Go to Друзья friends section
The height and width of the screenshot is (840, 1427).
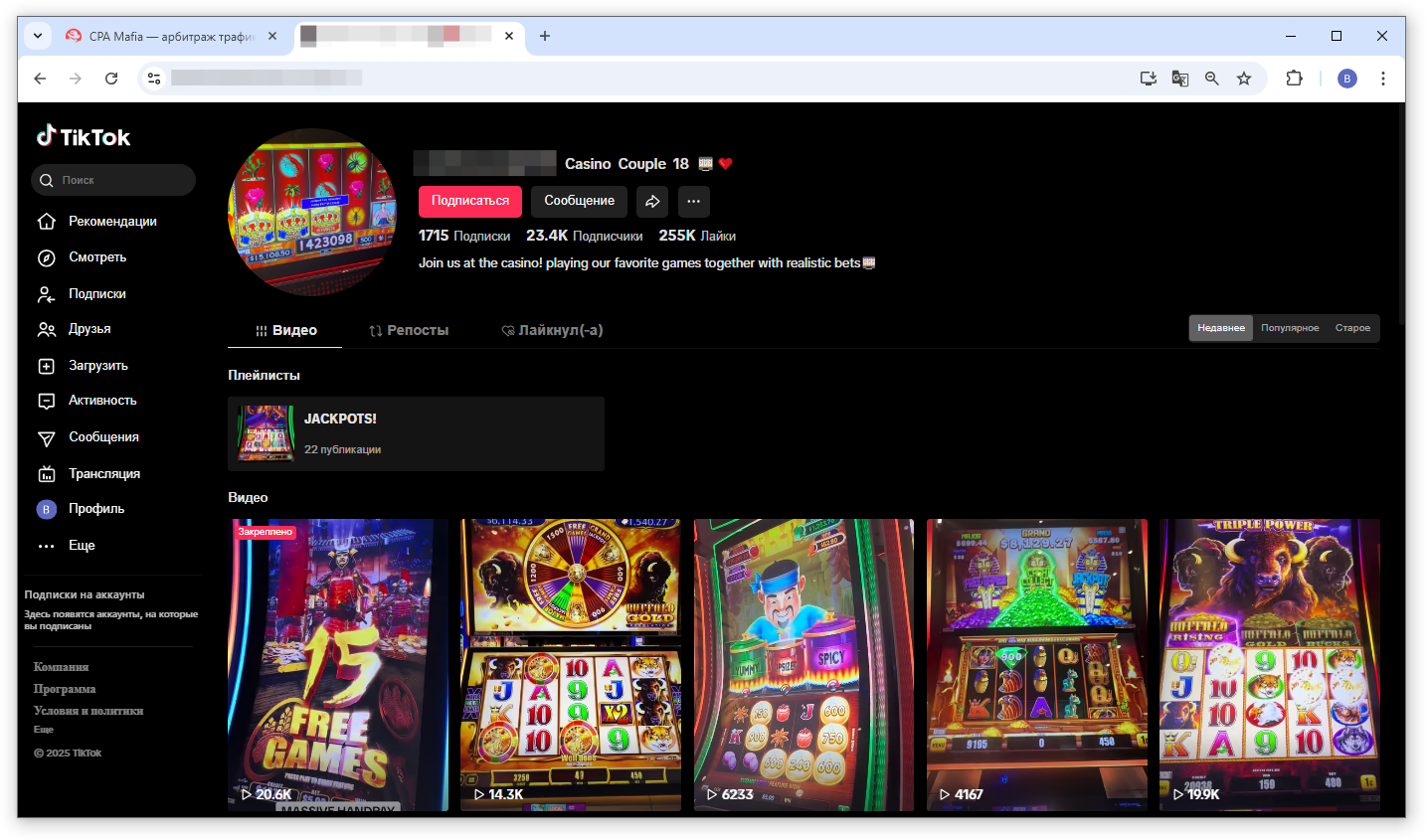89,329
